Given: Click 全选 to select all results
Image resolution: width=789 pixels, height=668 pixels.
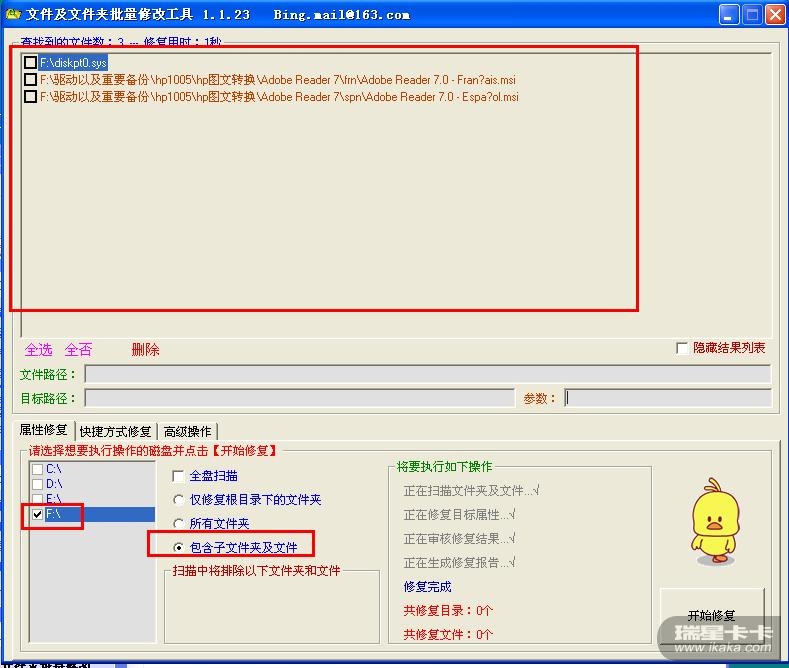Looking at the screenshot, I should pyautogui.click(x=39, y=350).
